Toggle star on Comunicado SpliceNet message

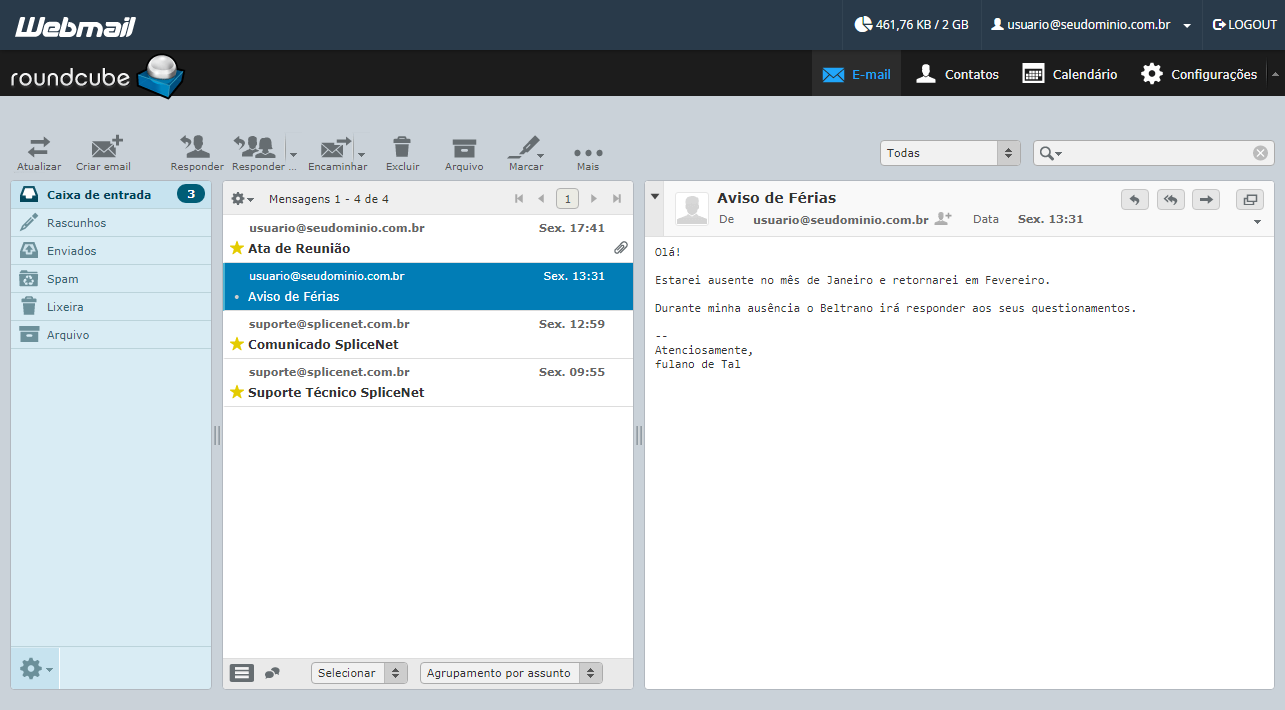(237, 344)
